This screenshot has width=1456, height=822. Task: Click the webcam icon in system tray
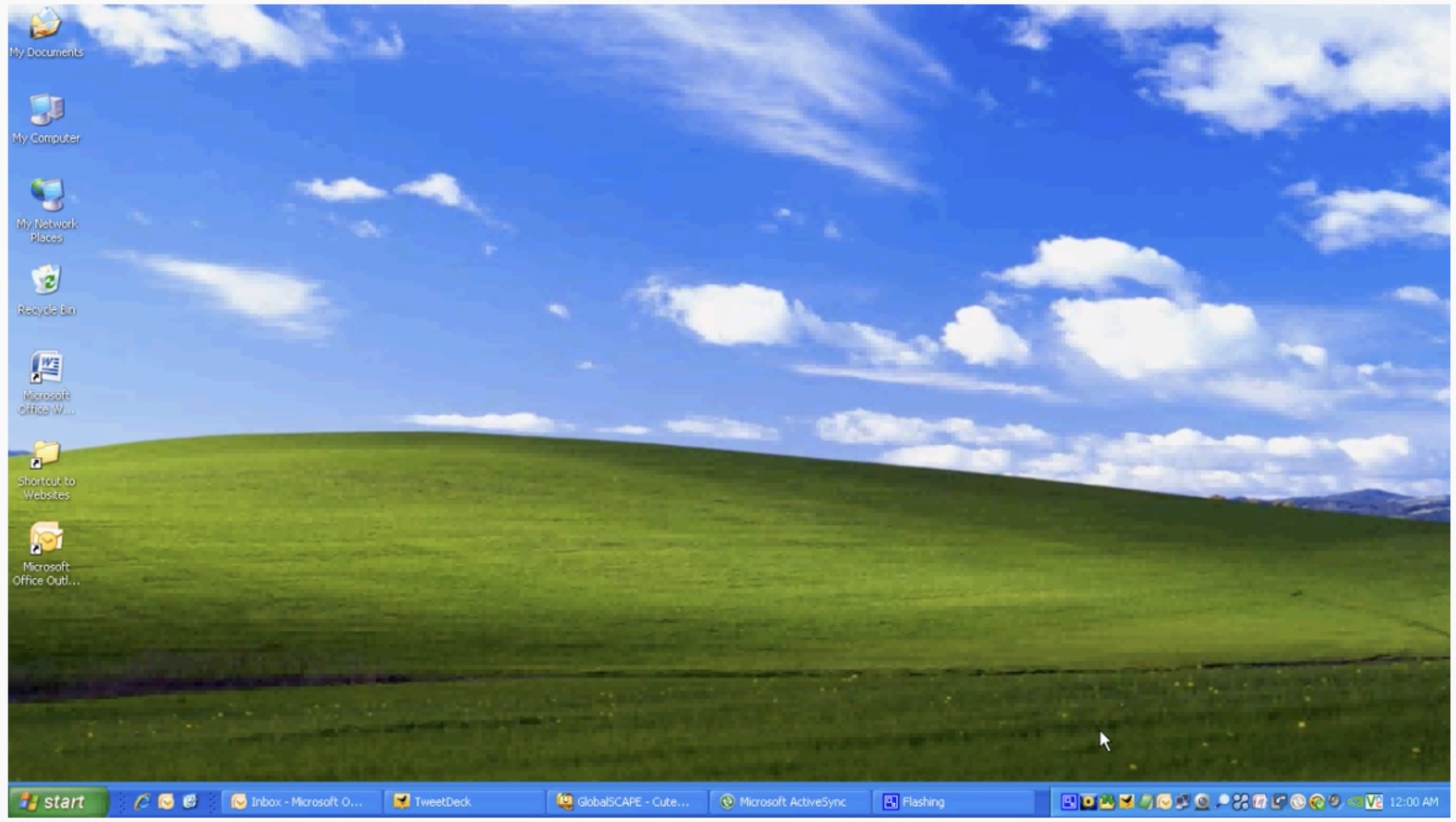pos(1202,802)
